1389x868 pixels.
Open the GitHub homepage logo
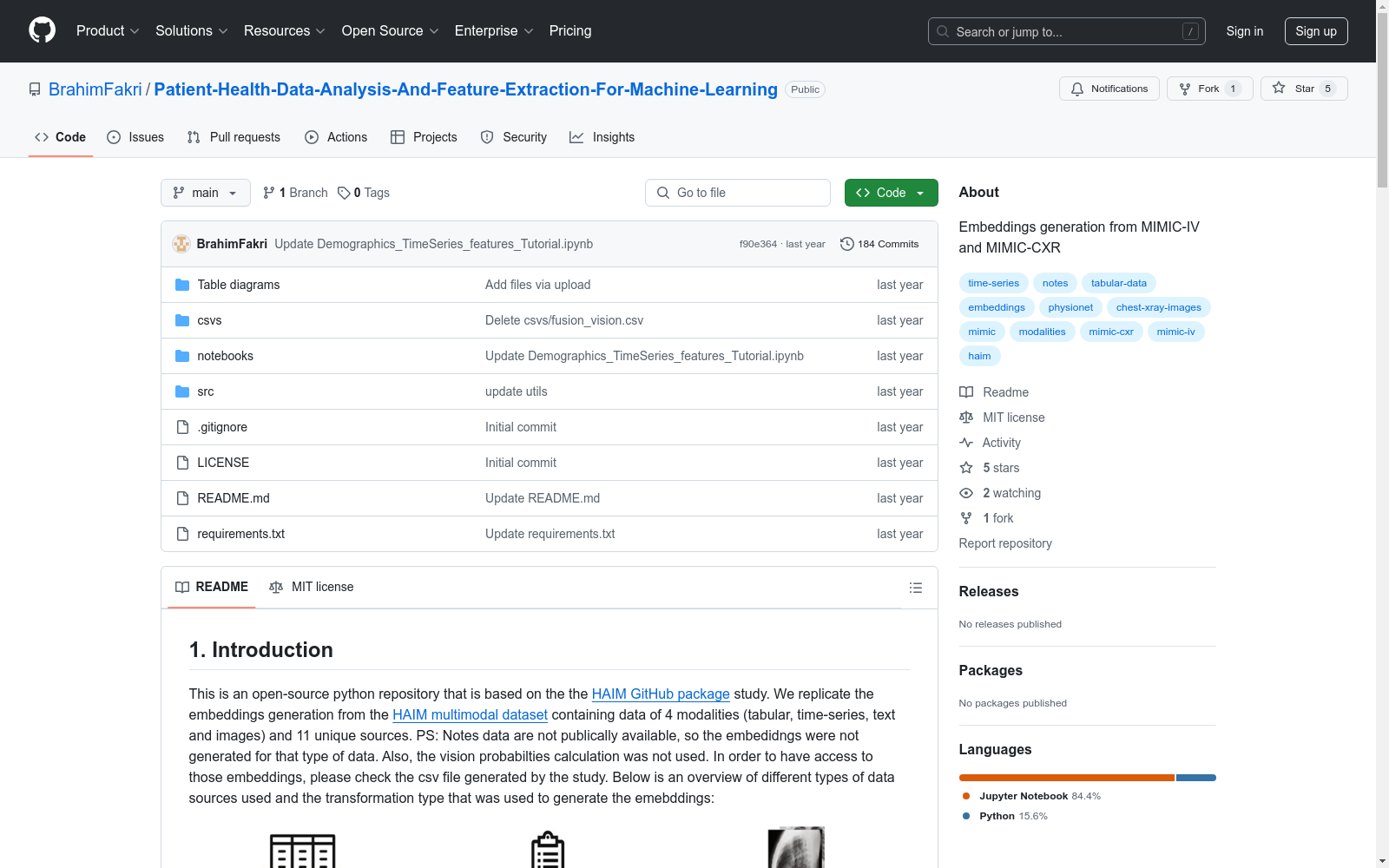tap(42, 30)
